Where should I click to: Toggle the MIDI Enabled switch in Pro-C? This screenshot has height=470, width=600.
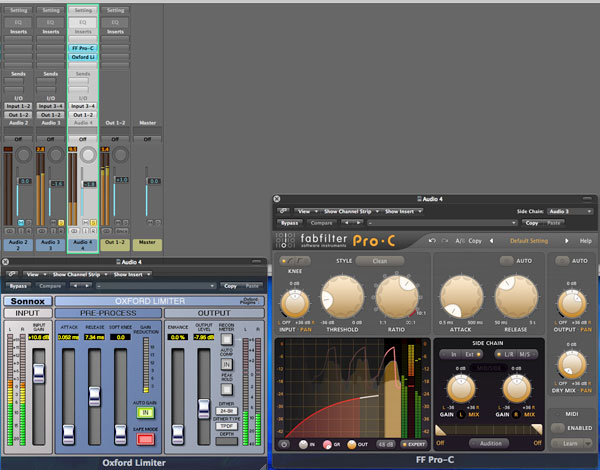[558, 428]
